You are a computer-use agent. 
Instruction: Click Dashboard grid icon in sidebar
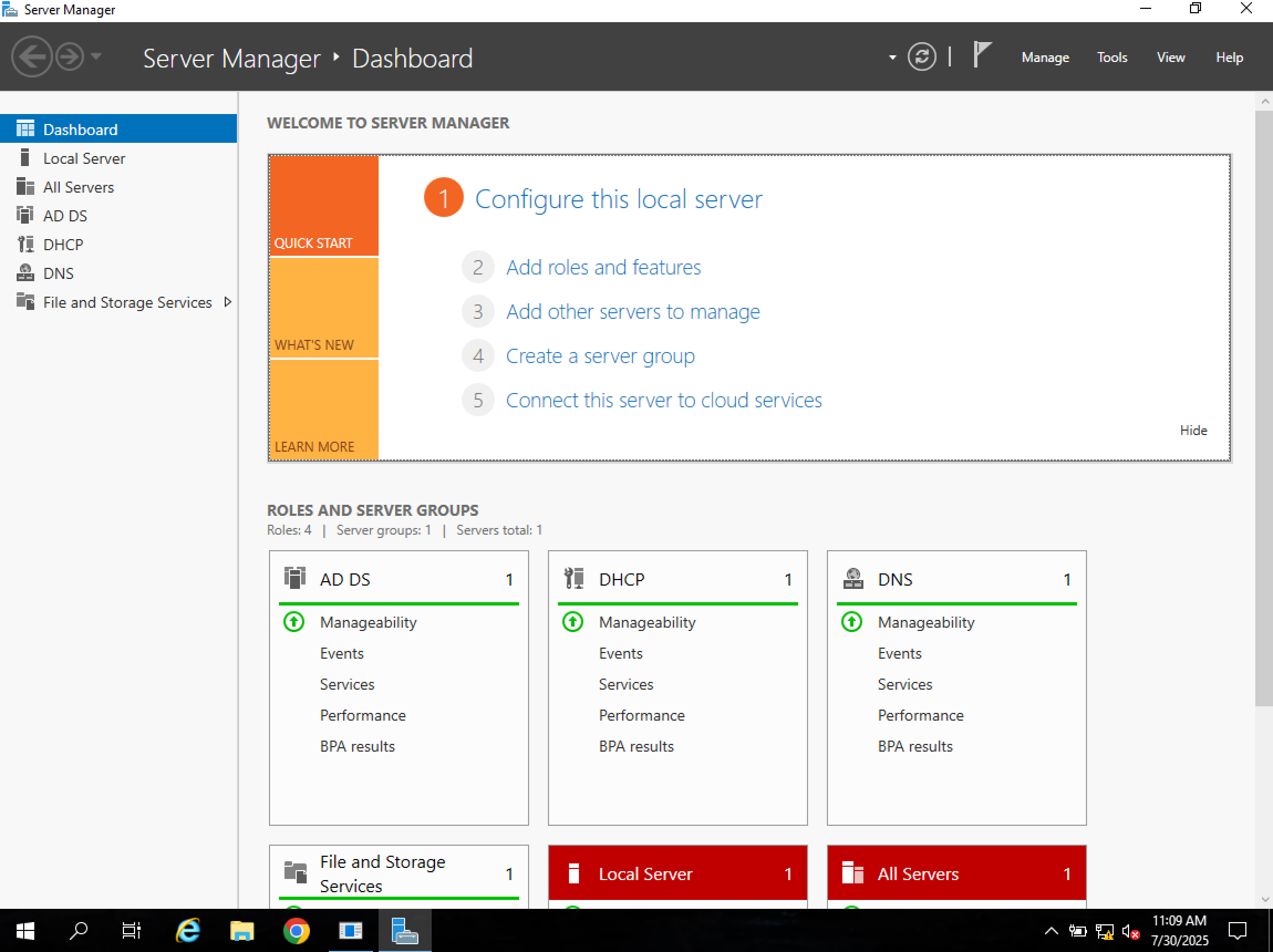(25, 128)
